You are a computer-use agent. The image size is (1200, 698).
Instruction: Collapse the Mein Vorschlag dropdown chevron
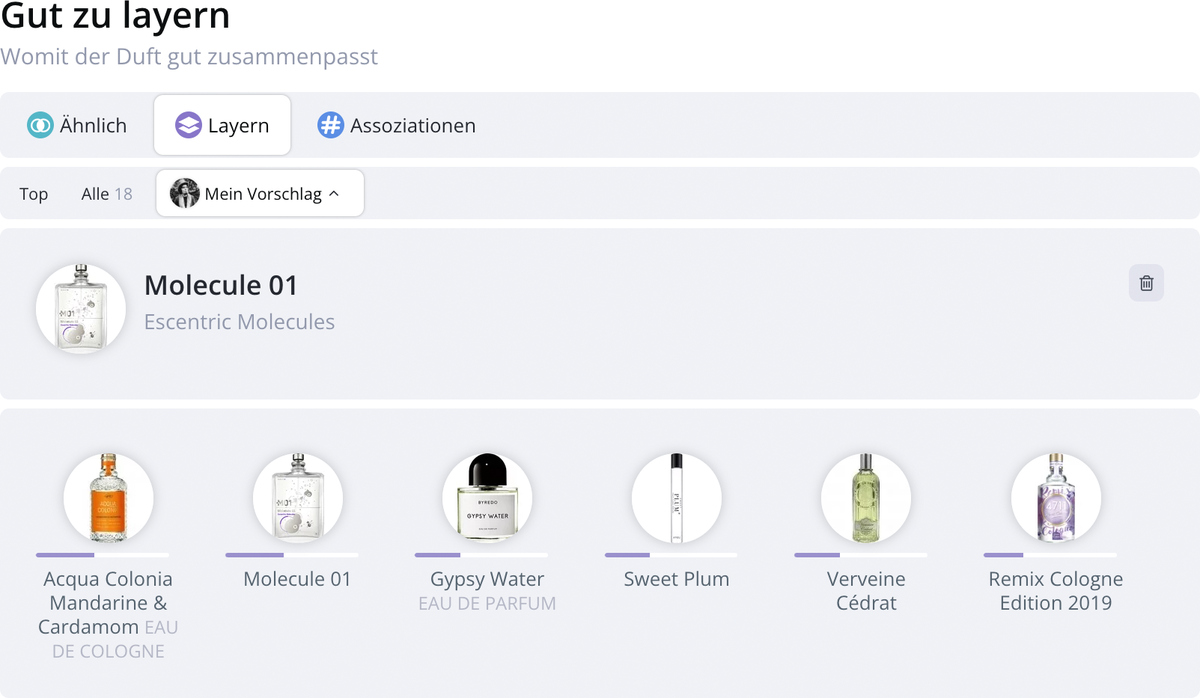[x=334, y=194]
